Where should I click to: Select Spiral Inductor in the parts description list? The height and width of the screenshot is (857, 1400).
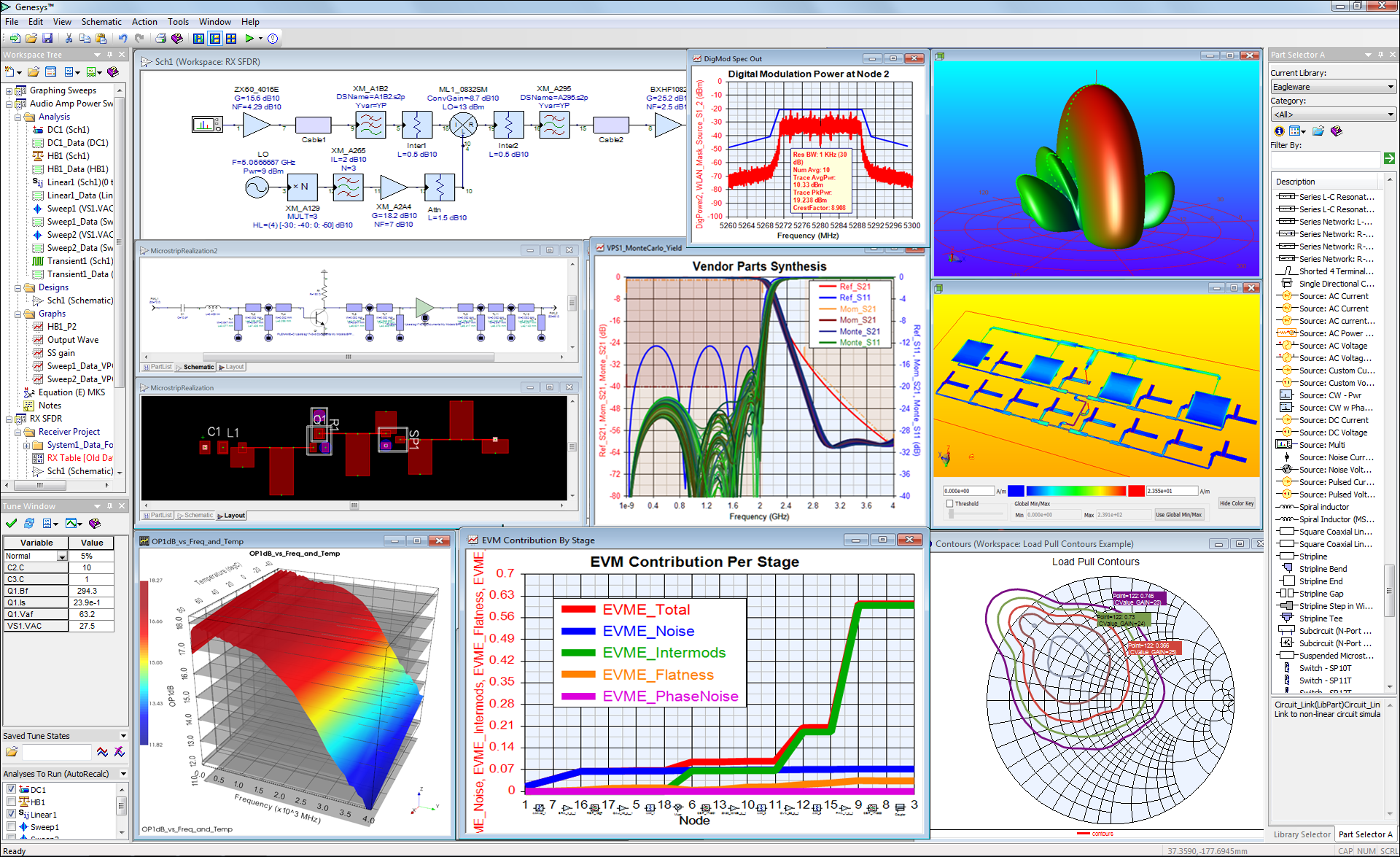[1324, 506]
